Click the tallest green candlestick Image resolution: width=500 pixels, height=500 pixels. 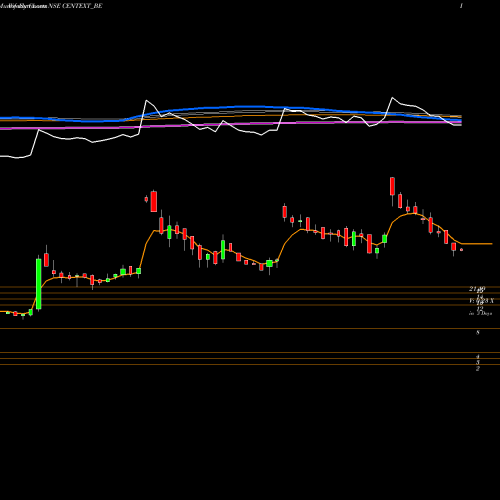[39, 284]
